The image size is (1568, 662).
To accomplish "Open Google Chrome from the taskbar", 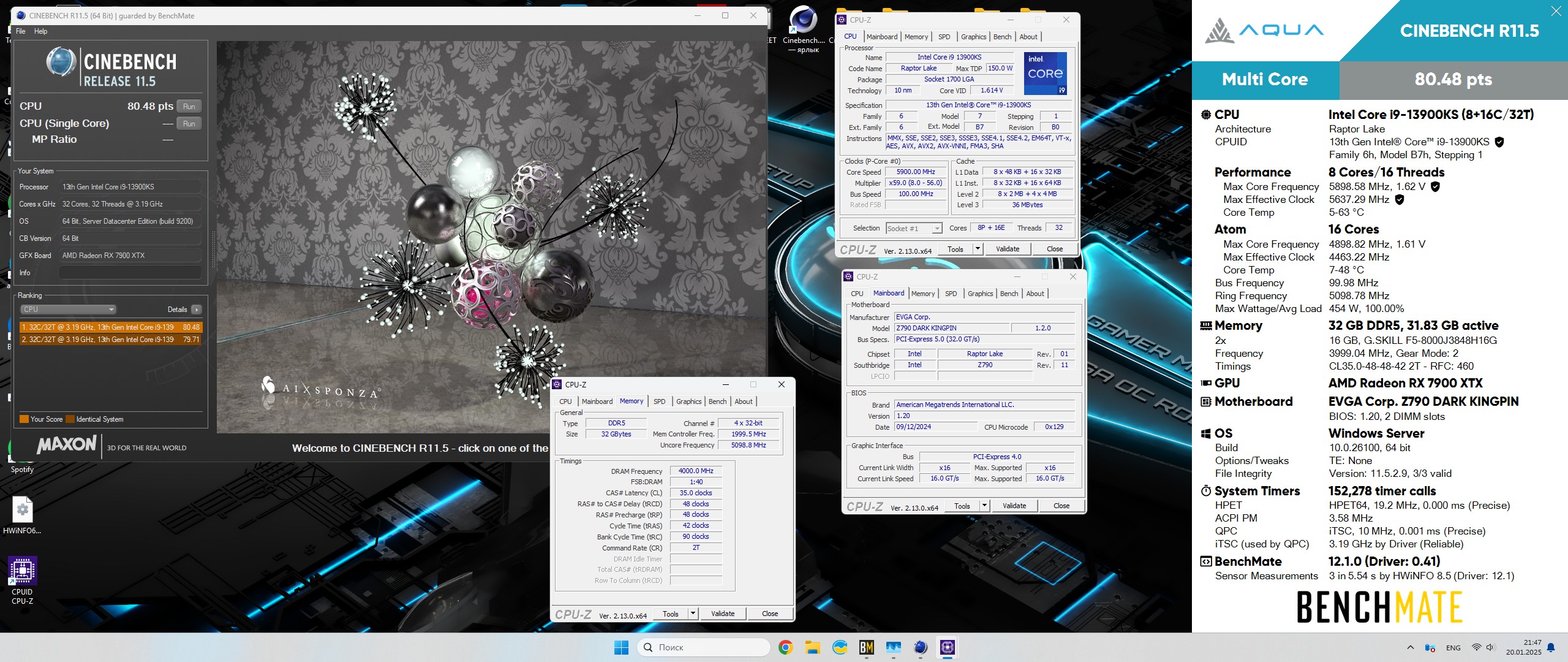I will (x=785, y=647).
